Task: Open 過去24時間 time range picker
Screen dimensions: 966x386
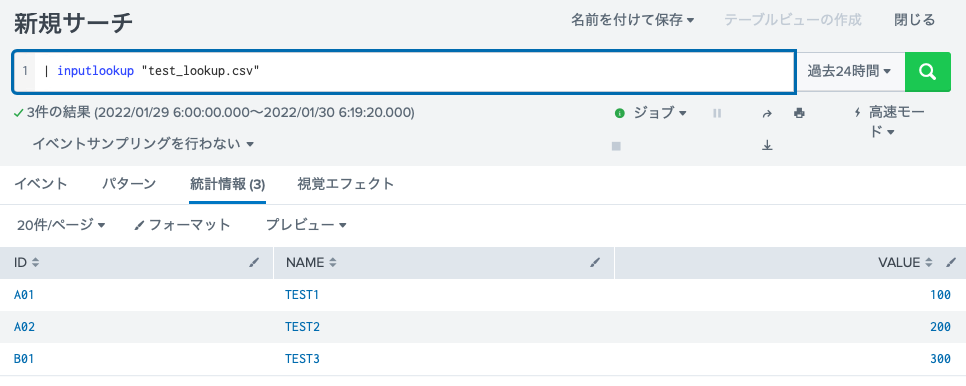Action: tap(850, 72)
